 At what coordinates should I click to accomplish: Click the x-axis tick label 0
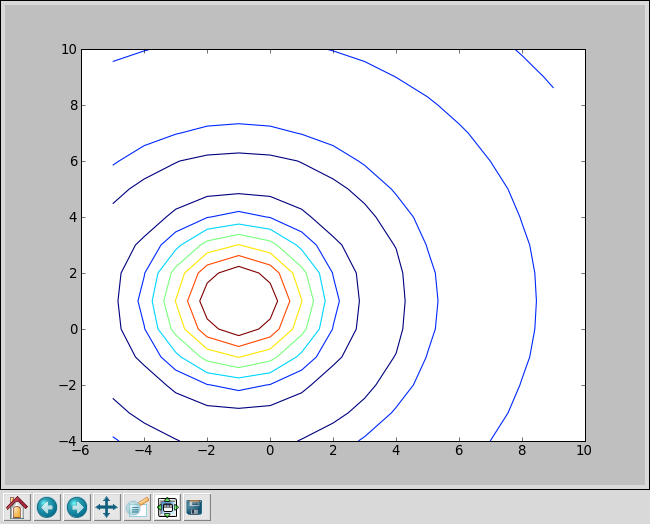coord(270,451)
